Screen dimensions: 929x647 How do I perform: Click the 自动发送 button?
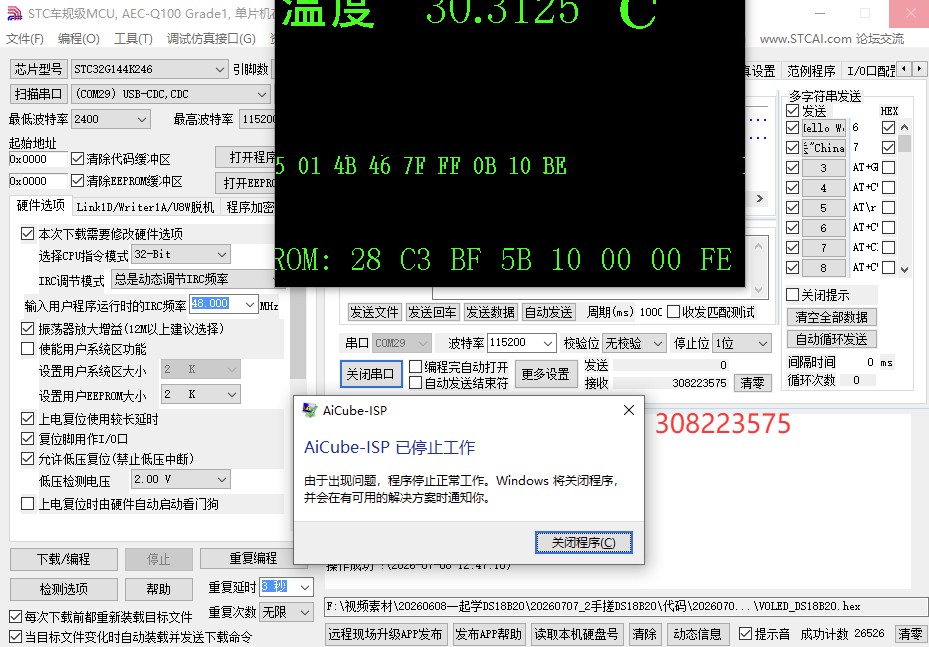pos(549,312)
